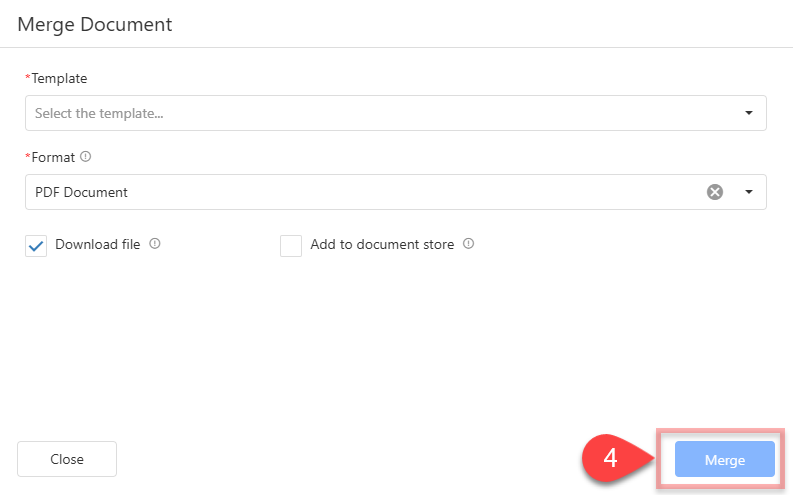Clear the PDF Document format selection
The width and height of the screenshot is (793, 495).
[x=715, y=192]
